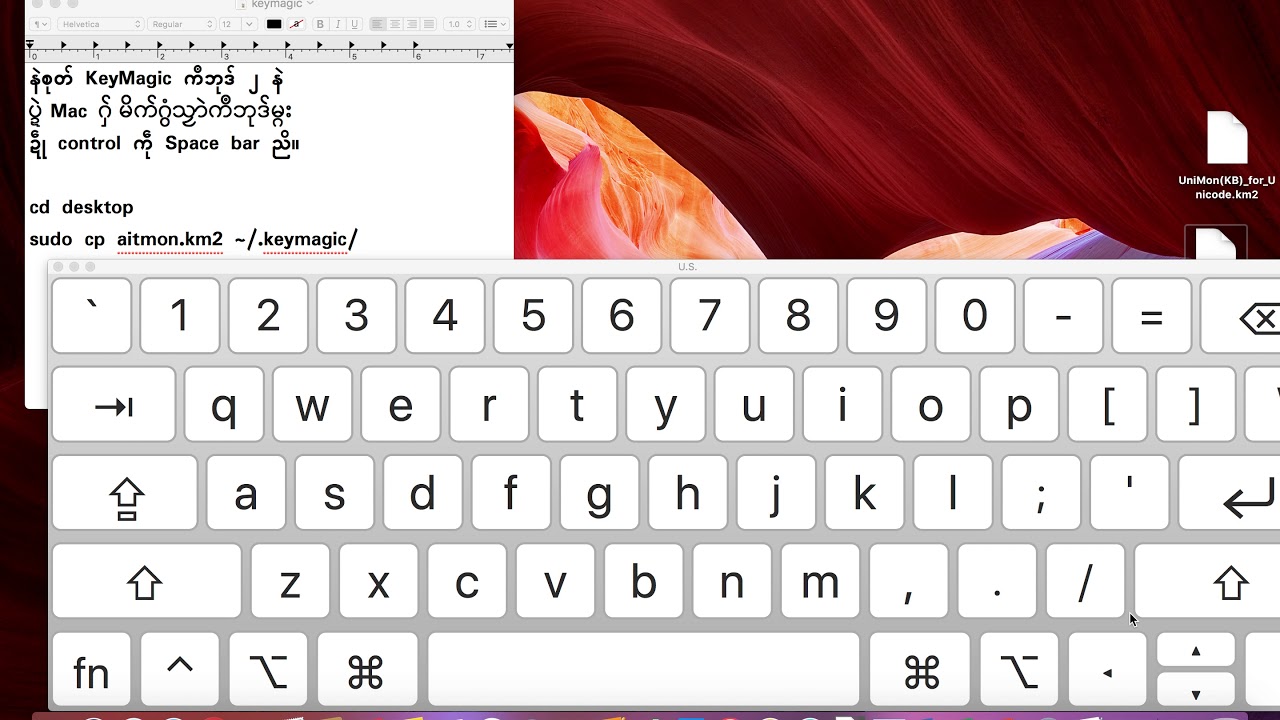
Task: Click the text 'cd desktop' in TextEdit
Action: pyautogui.click(x=81, y=207)
